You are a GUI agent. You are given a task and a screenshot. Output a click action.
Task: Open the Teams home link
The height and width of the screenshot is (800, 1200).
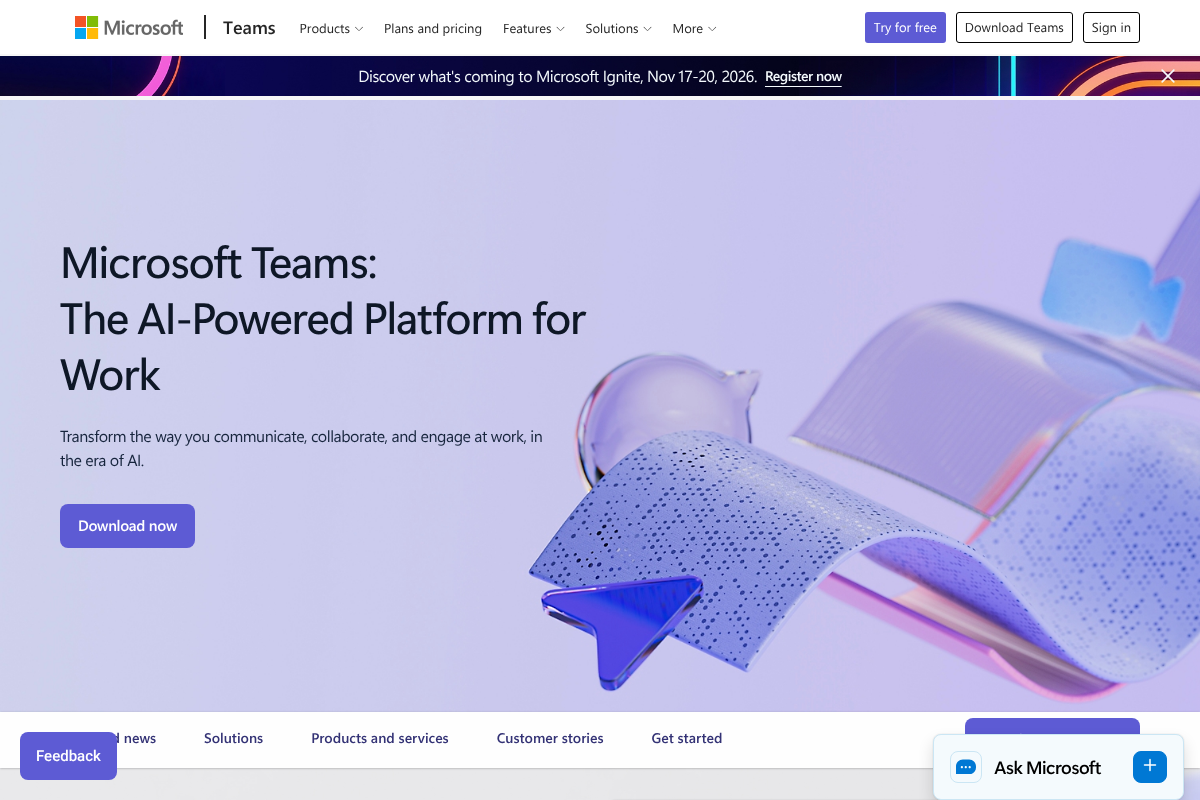pos(249,28)
